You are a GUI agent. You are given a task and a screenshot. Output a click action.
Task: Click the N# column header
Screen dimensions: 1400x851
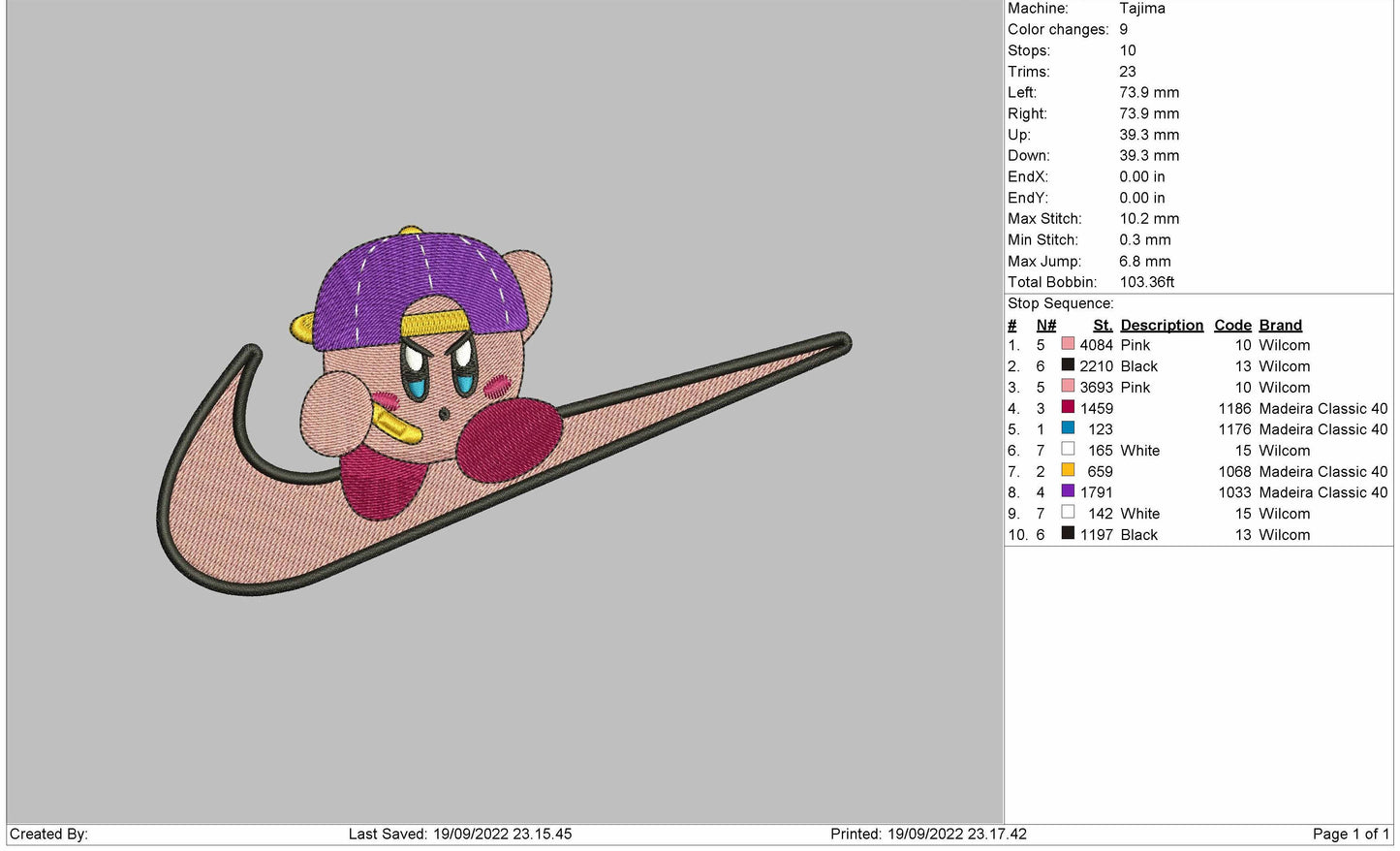(x=1045, y=326)
